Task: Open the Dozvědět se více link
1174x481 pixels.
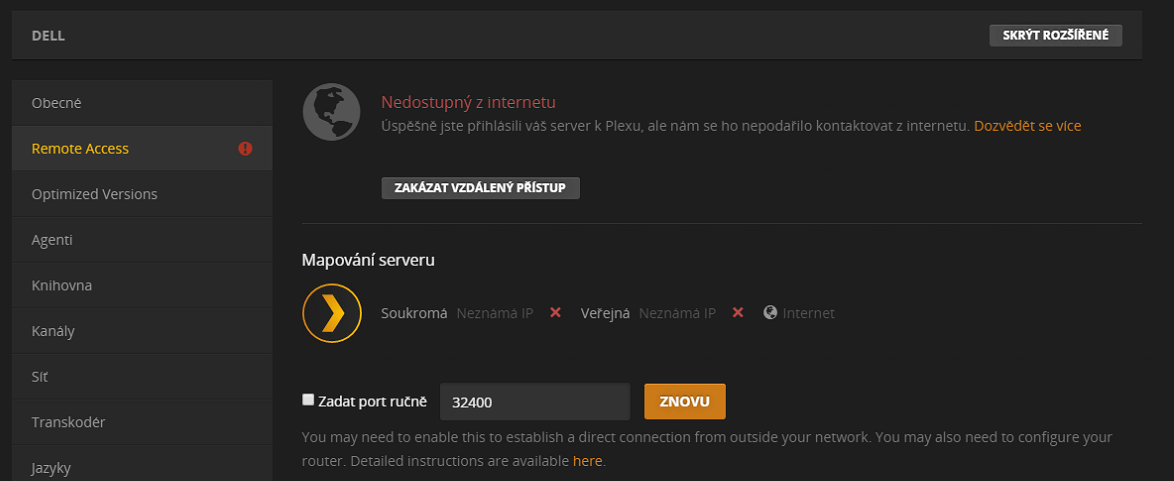Action: (x=1027, y=126)
